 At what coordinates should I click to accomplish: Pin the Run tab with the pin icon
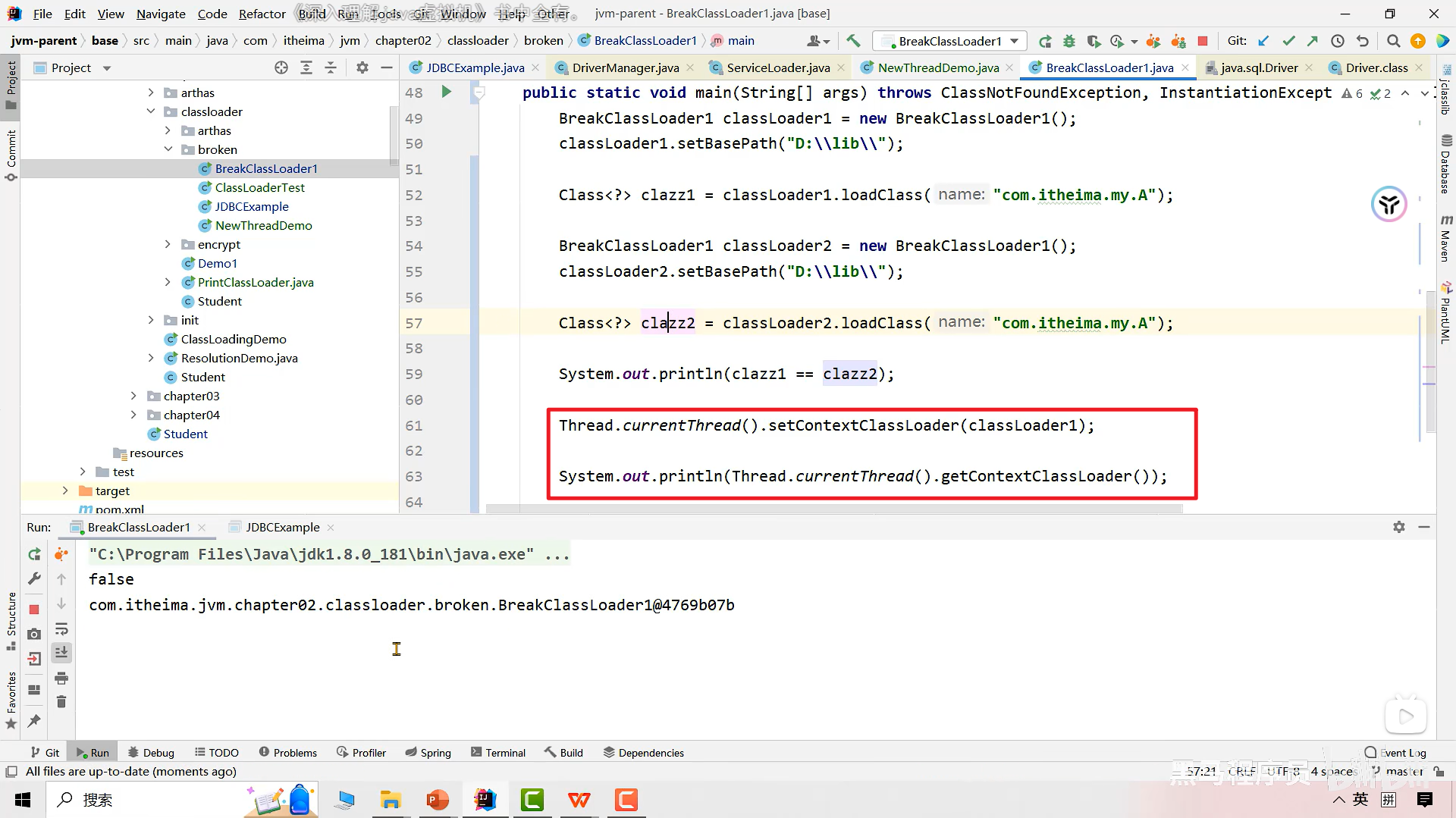coord(34,720)
